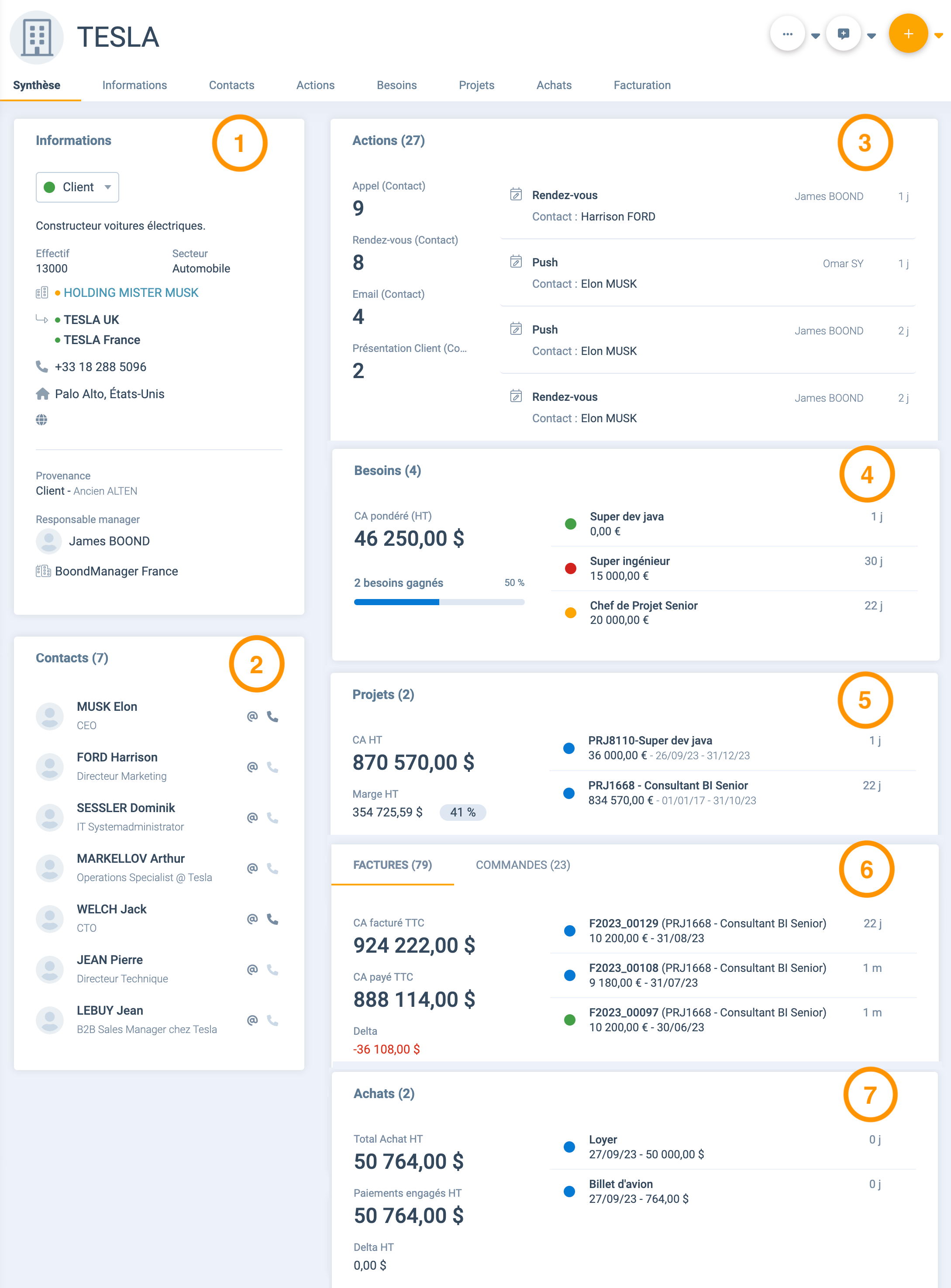This screenshot has height=1288, width=951.
Task: Click the calendar icon of Omar SY's Push action
Action: pos(516,261)
